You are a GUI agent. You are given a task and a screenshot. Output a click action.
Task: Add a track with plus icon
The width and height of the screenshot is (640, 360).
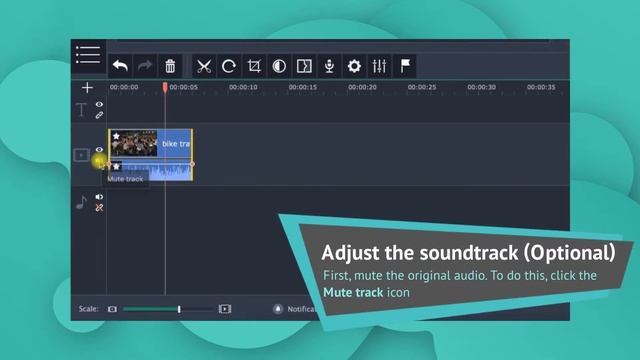tap(87, 88)
